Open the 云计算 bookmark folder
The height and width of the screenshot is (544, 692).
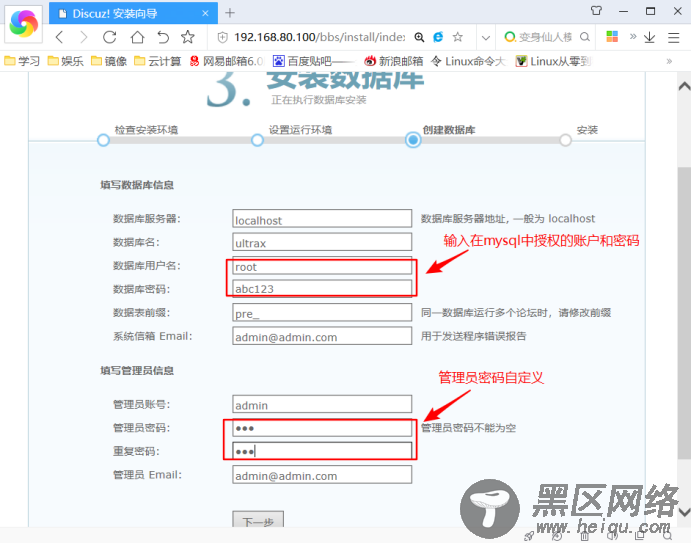158,61
